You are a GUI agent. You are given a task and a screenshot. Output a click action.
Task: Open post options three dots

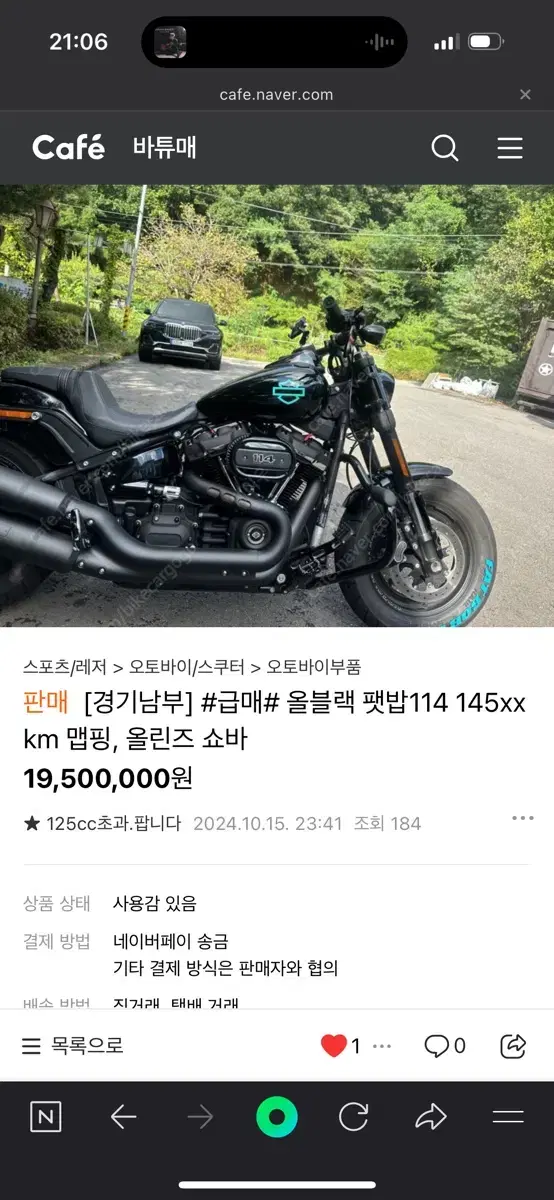coord(522,818)
